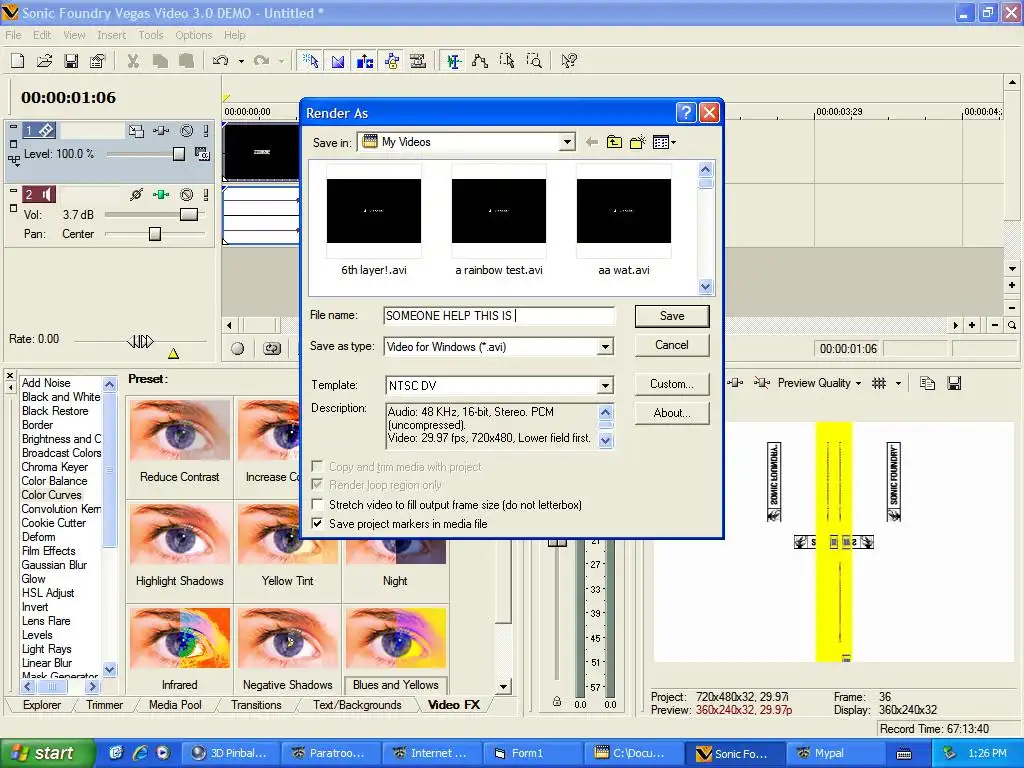Click the What's This help icon
This screenshot has width=1024, height=768.
pos(569,61)
